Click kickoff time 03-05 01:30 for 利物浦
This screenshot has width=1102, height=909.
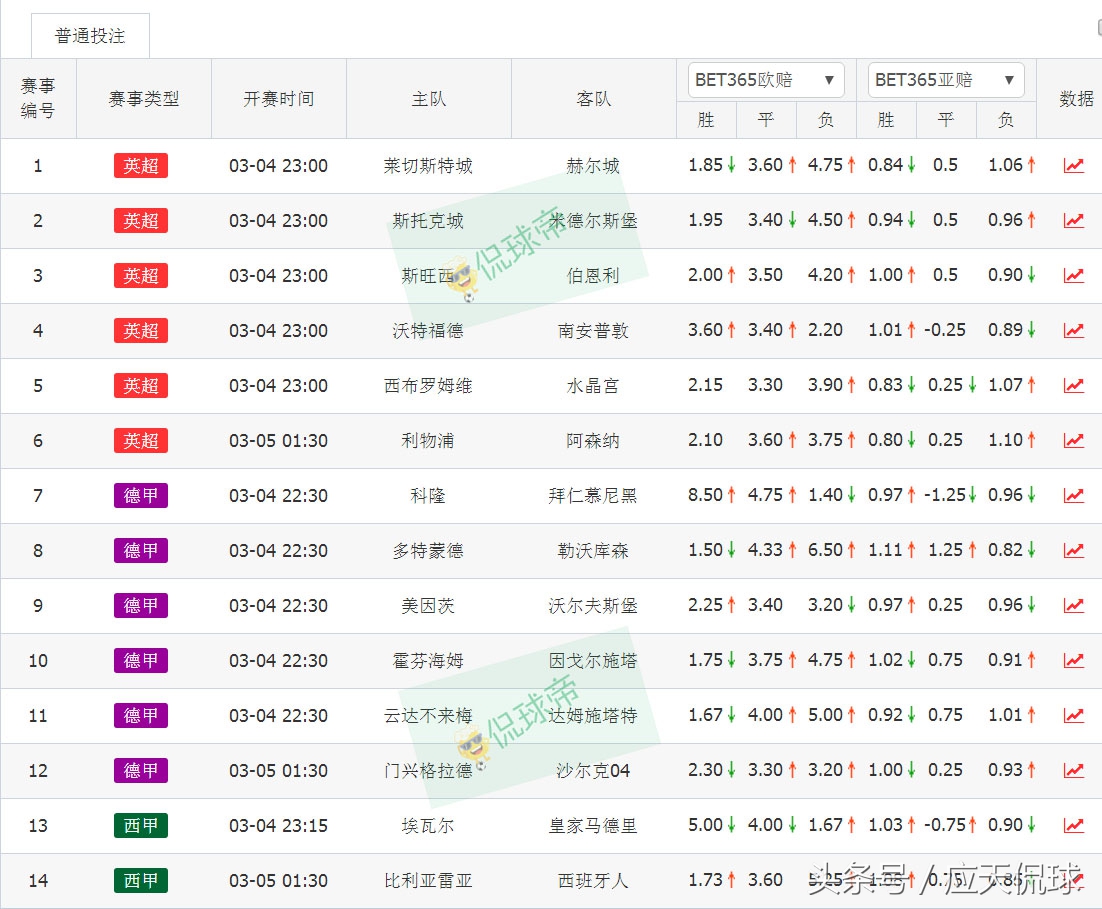click(x=278, y=441)
